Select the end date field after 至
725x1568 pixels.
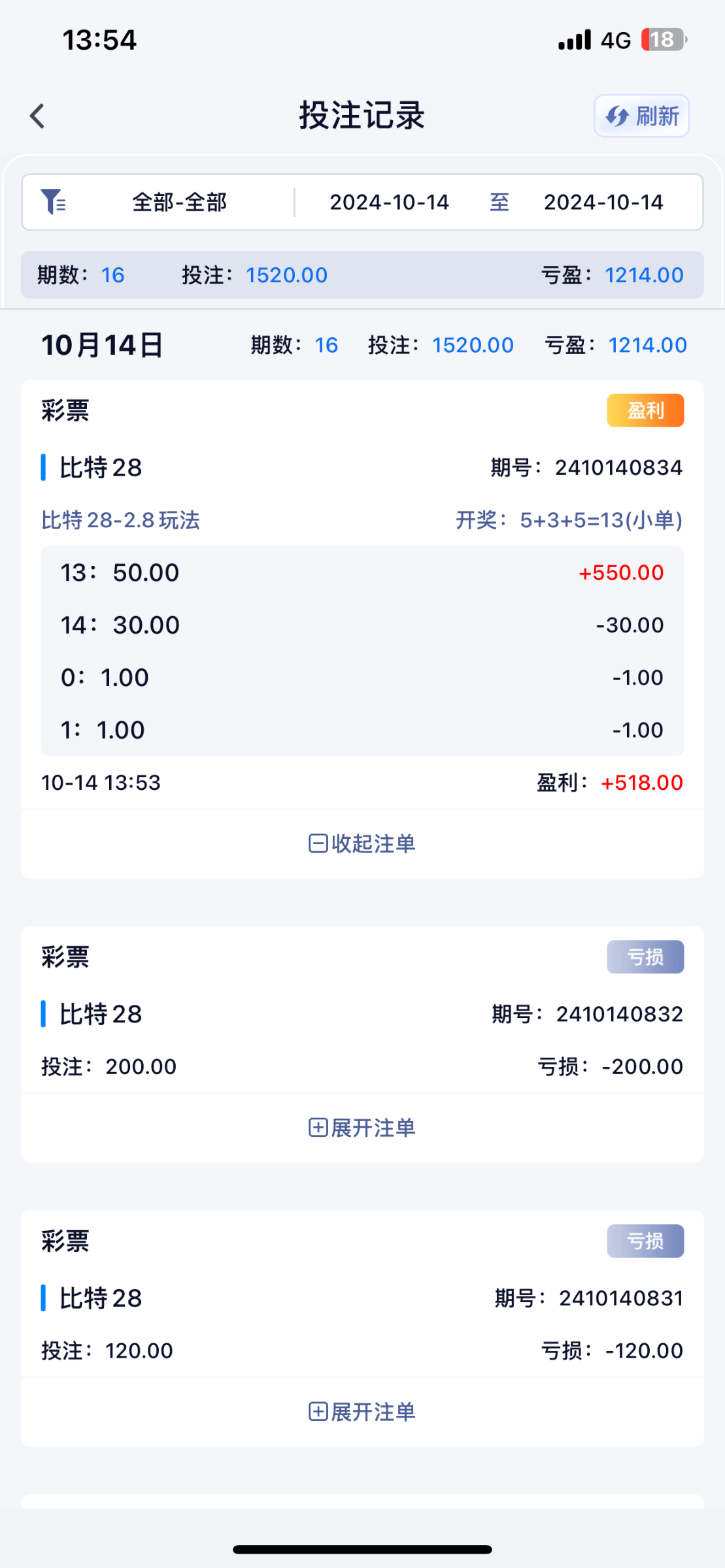point(603,203)
